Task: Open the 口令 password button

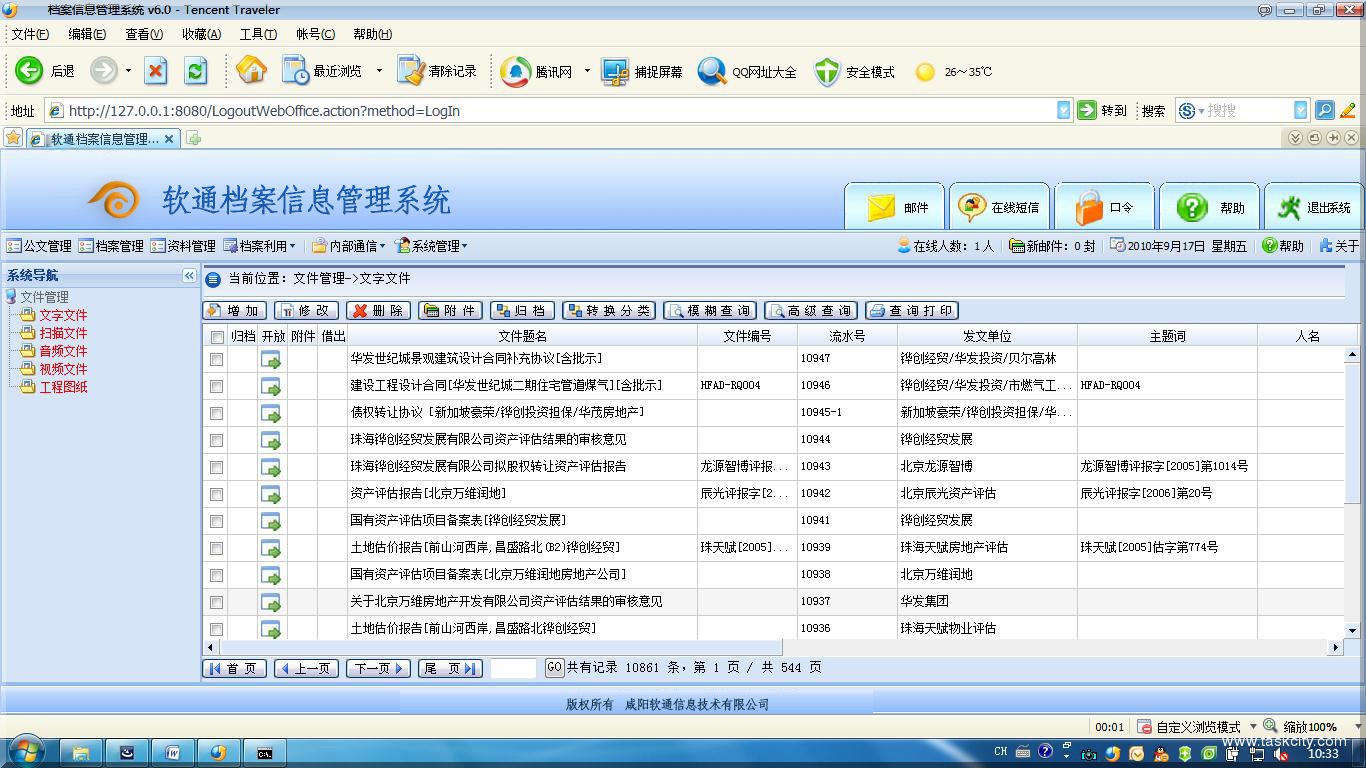Action: click(1104, 206)
